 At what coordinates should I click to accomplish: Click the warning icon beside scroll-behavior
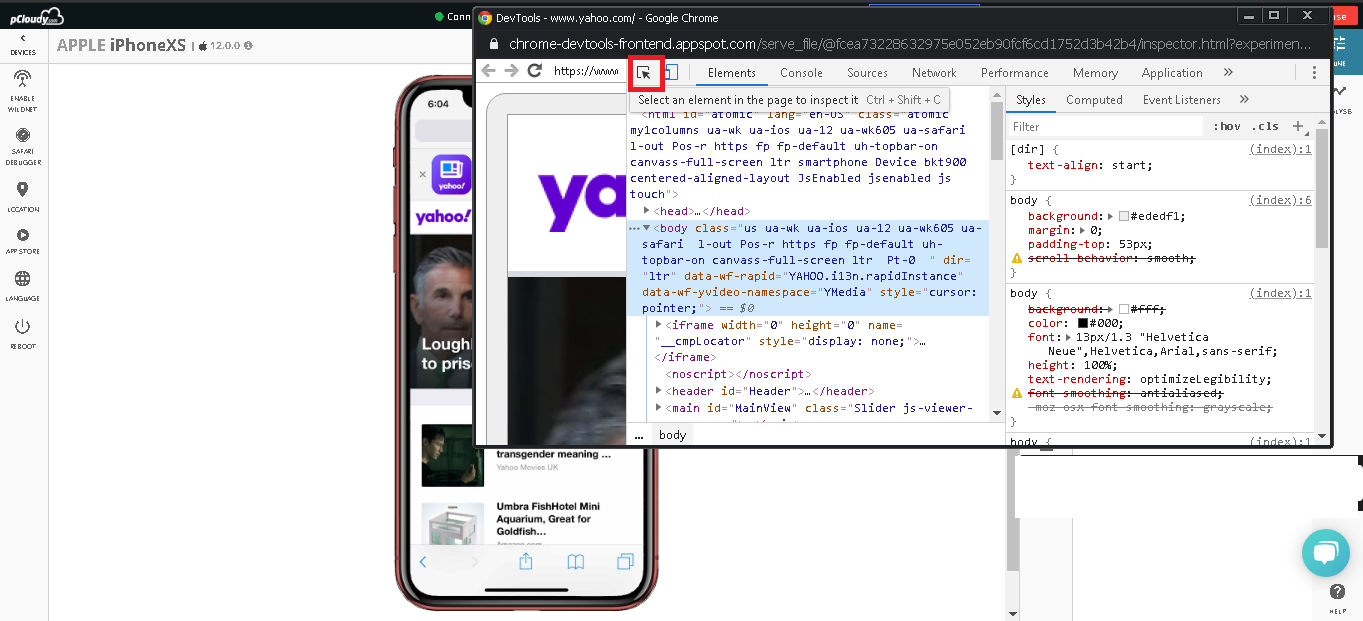coord(1017,258)
